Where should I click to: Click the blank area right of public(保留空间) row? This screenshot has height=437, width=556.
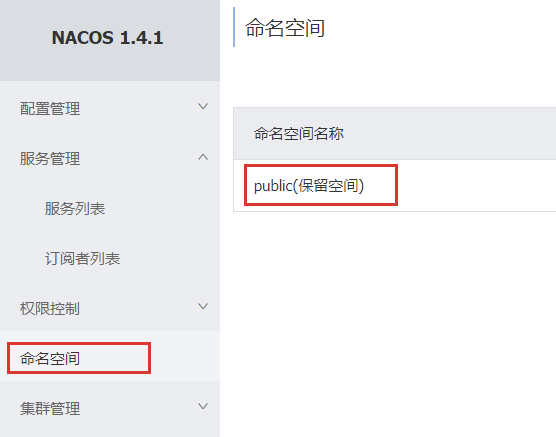coord(477,186)
